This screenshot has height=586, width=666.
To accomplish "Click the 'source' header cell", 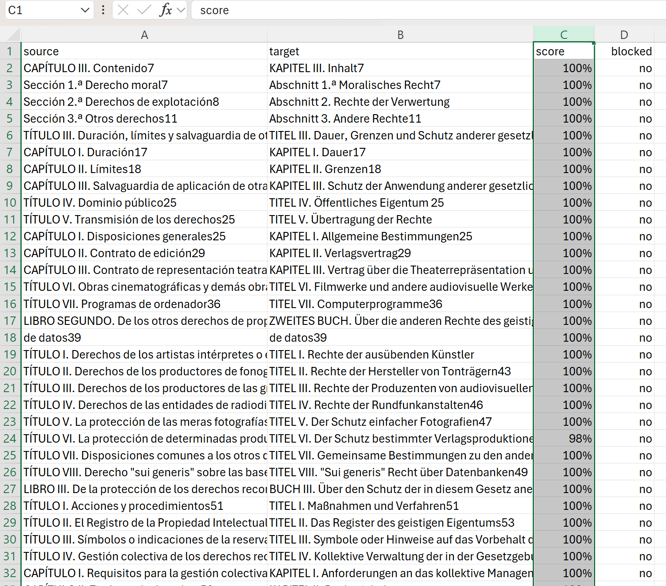I will tap(144, 51).
